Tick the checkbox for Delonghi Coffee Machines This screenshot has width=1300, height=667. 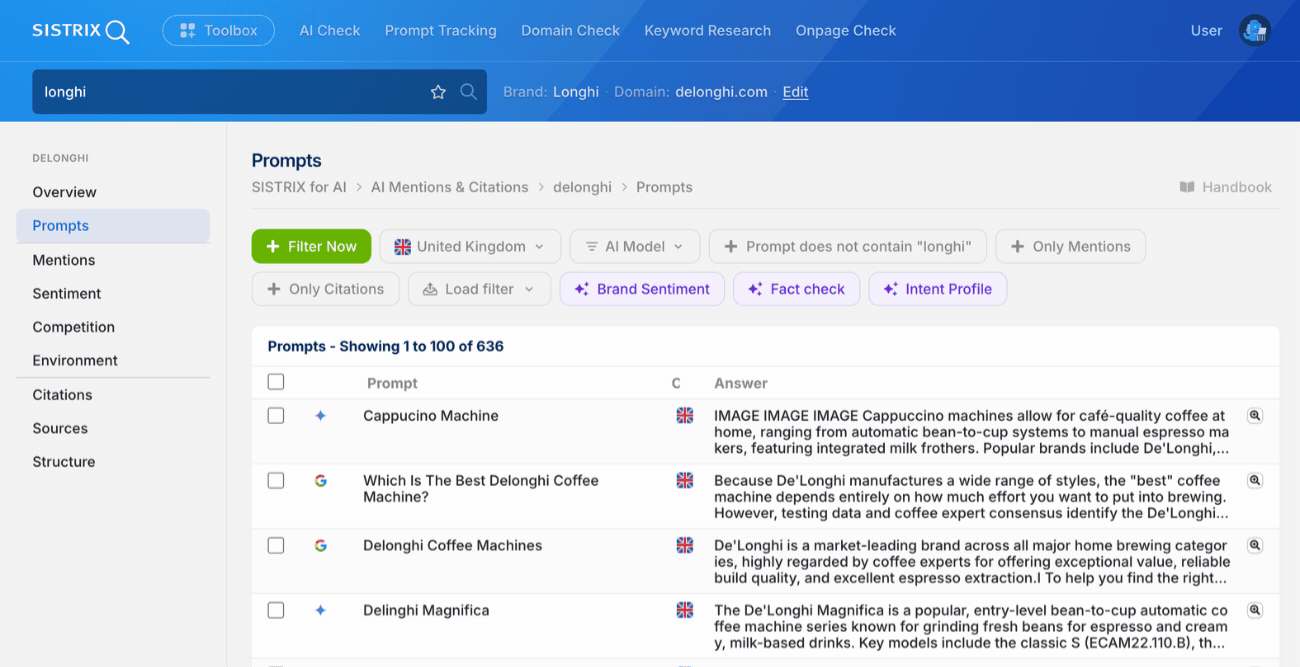[x=276, y=545]
